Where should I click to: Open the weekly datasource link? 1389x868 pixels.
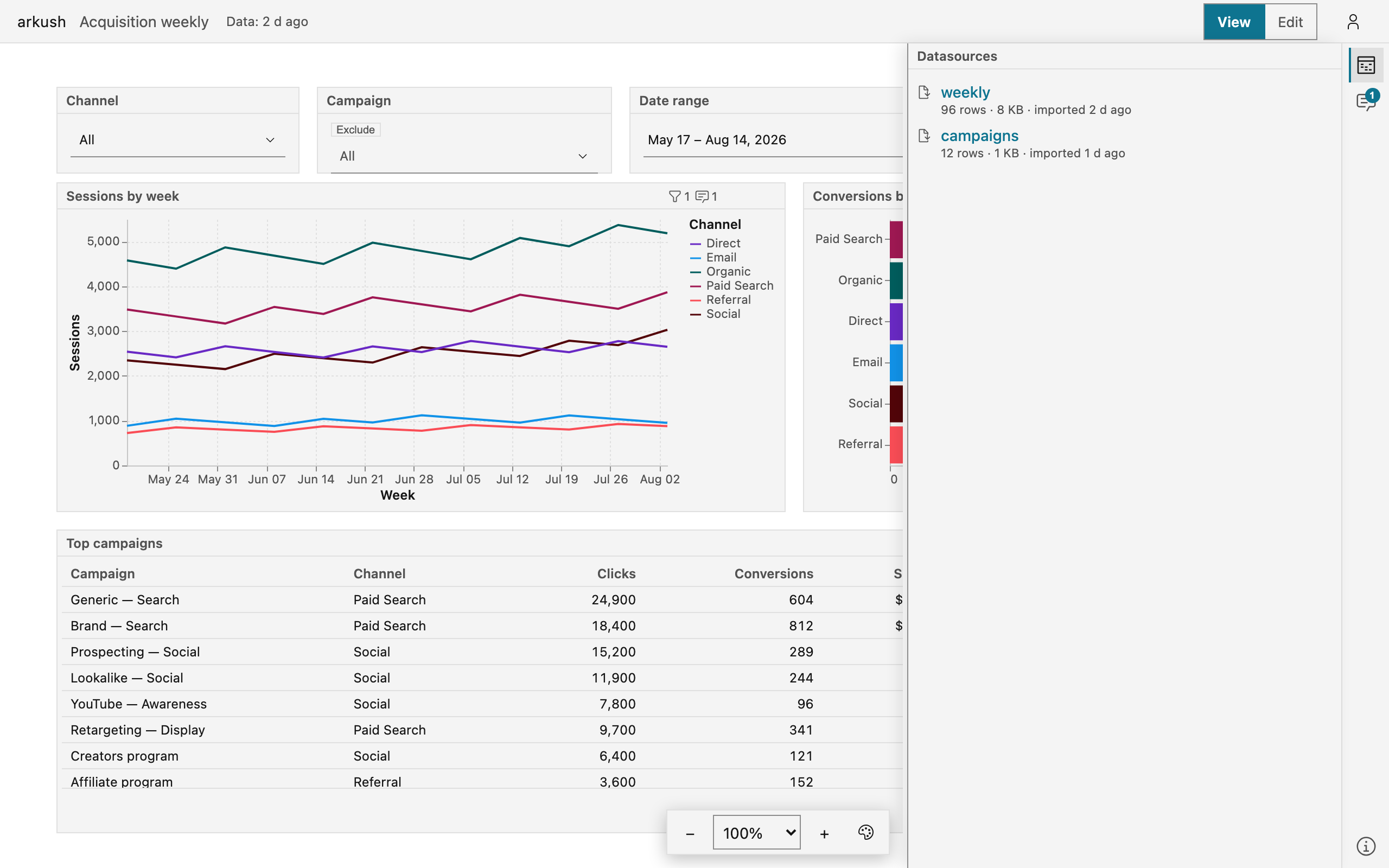click(965, 92)
